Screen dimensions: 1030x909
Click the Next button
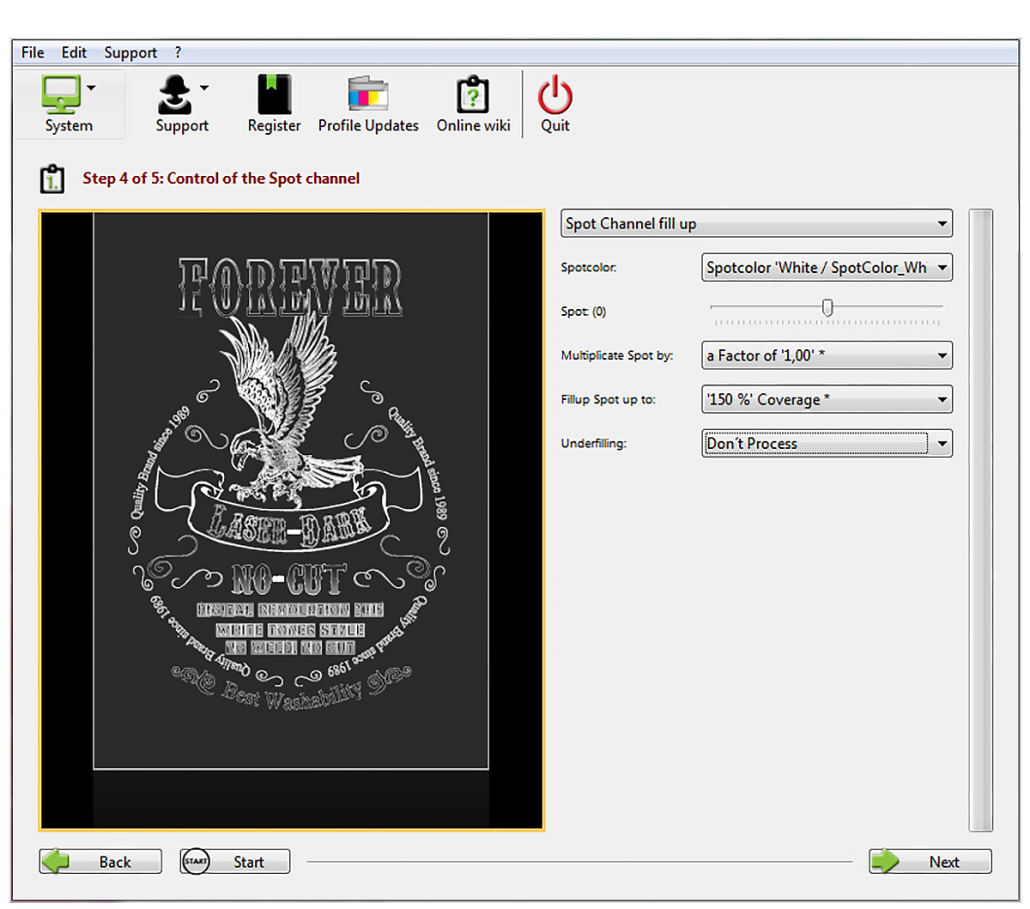pos(930,862)
